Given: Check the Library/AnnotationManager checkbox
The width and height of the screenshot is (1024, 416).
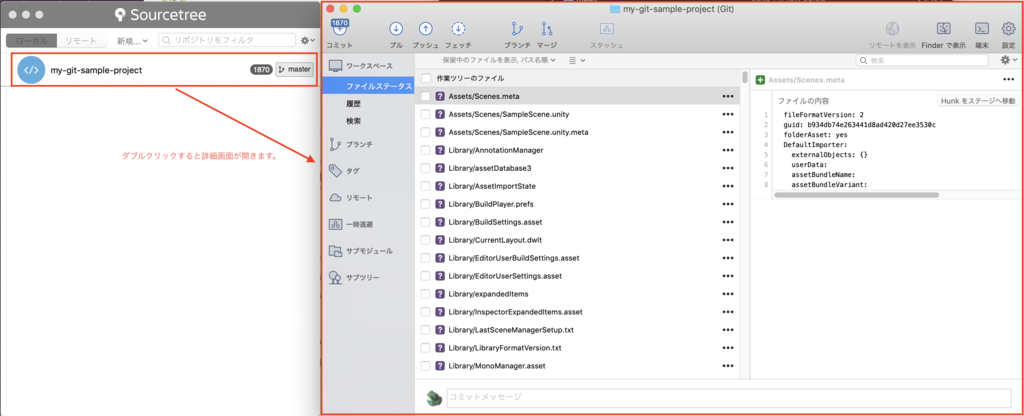Looking at the screenshot, I should point(426,150).
